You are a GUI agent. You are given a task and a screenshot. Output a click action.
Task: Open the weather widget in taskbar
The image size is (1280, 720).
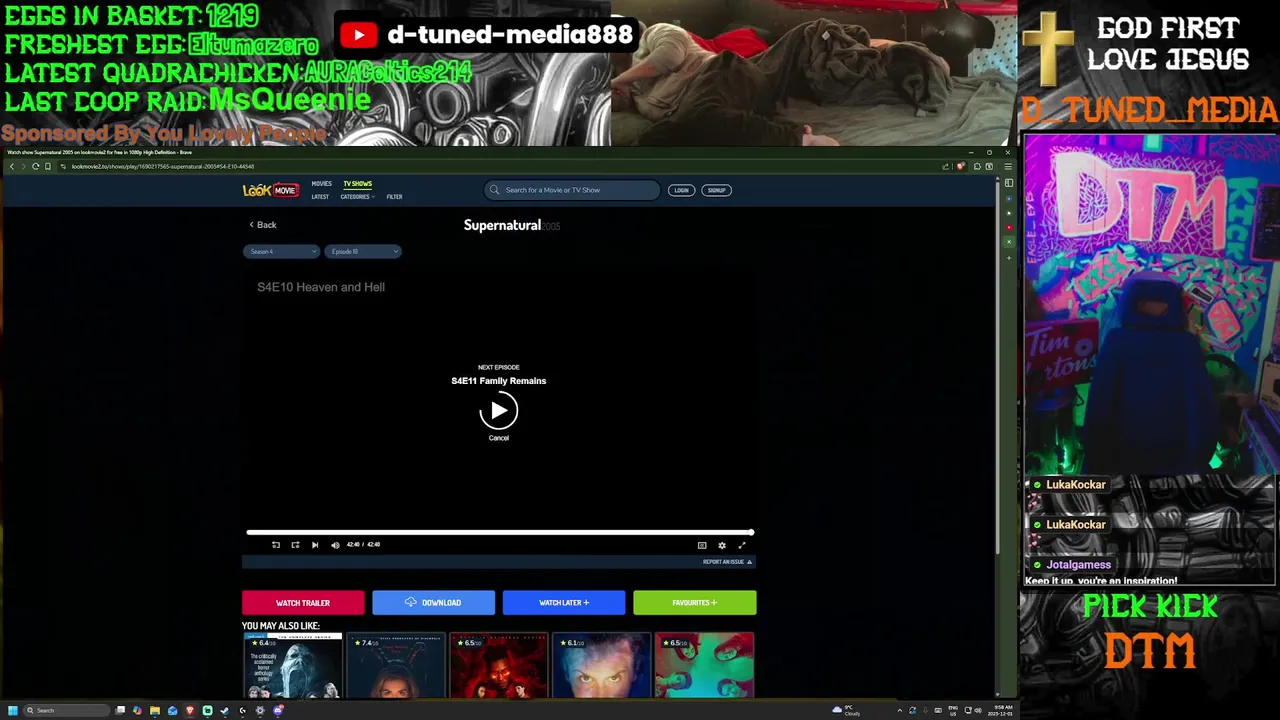tap(846, 711)
